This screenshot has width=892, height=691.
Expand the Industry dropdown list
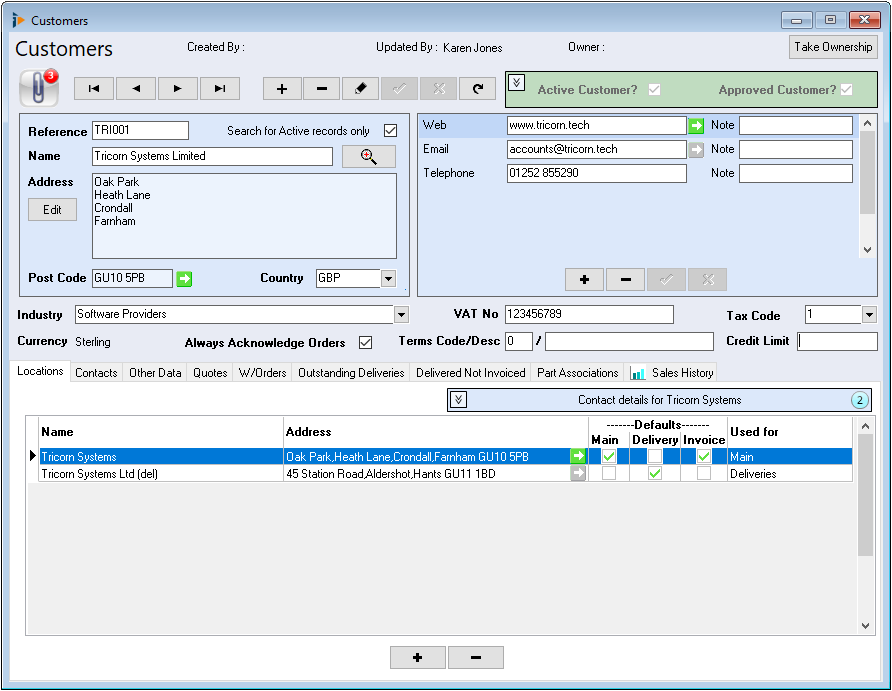(x=401, y=315)
